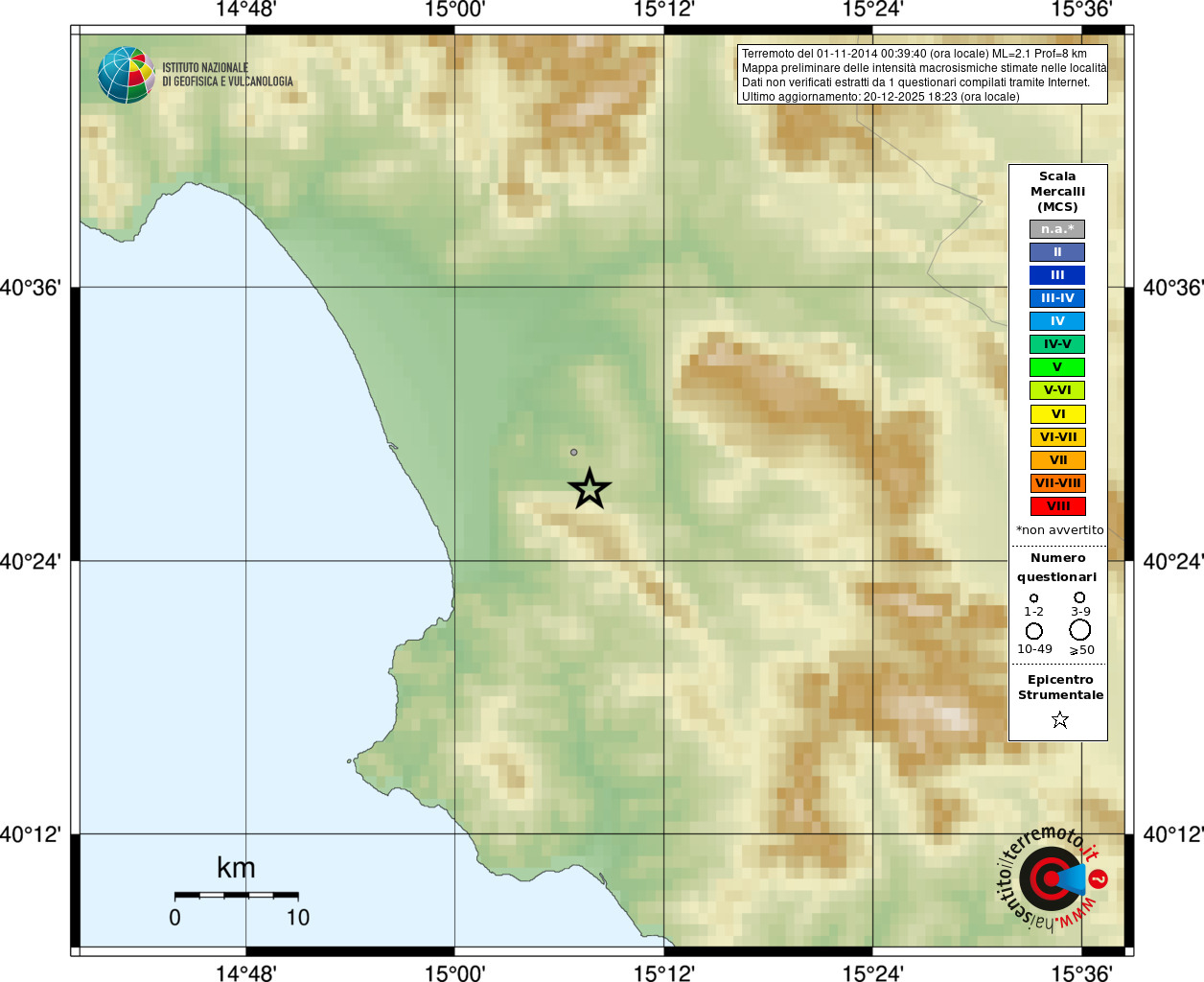Select the intensity II swatch
Viewport: 1204px width, 982px height.
point(1057,252)
